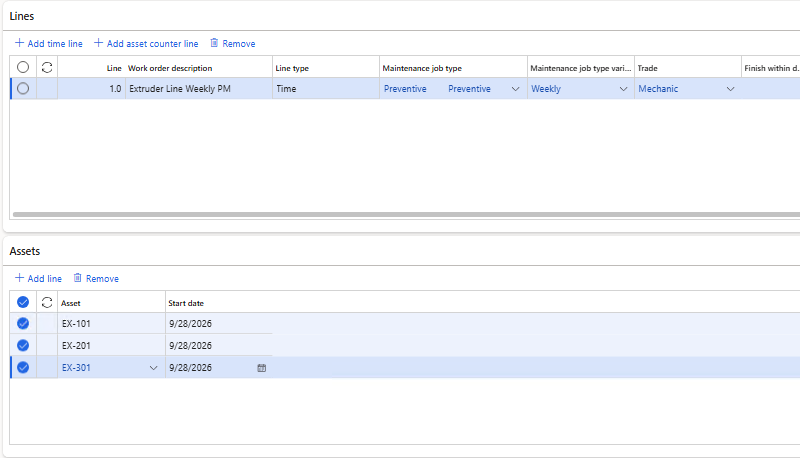Image resolution: width=800 pixels, height=458 pixels.
Task: Click Add line in the Assets section
Action: click(x=38, y=278)
